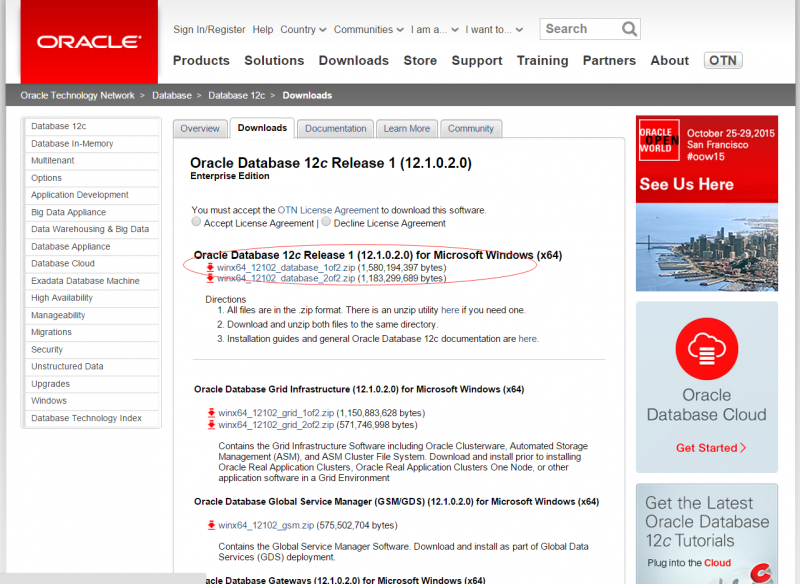Open the Partners menu
Image resolution: width=800 pixels, height=584 pixels.
609,61
